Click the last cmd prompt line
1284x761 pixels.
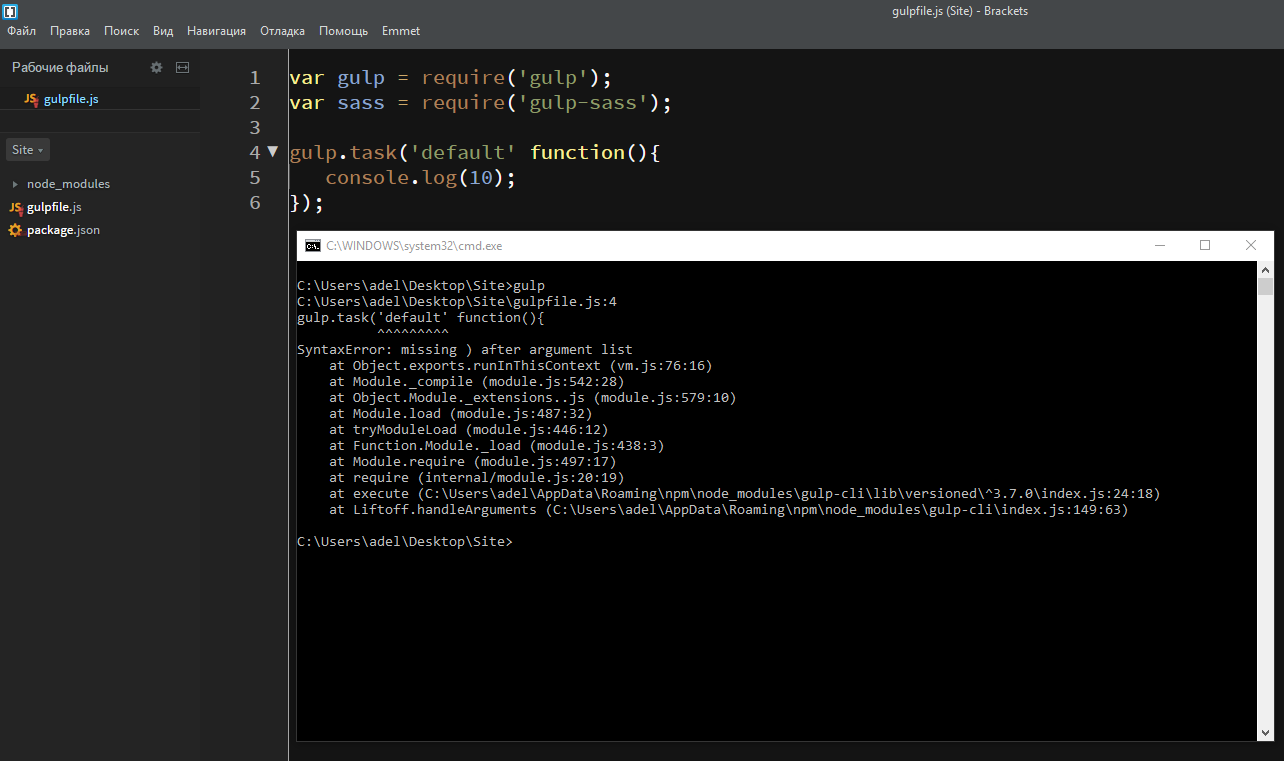404,542
